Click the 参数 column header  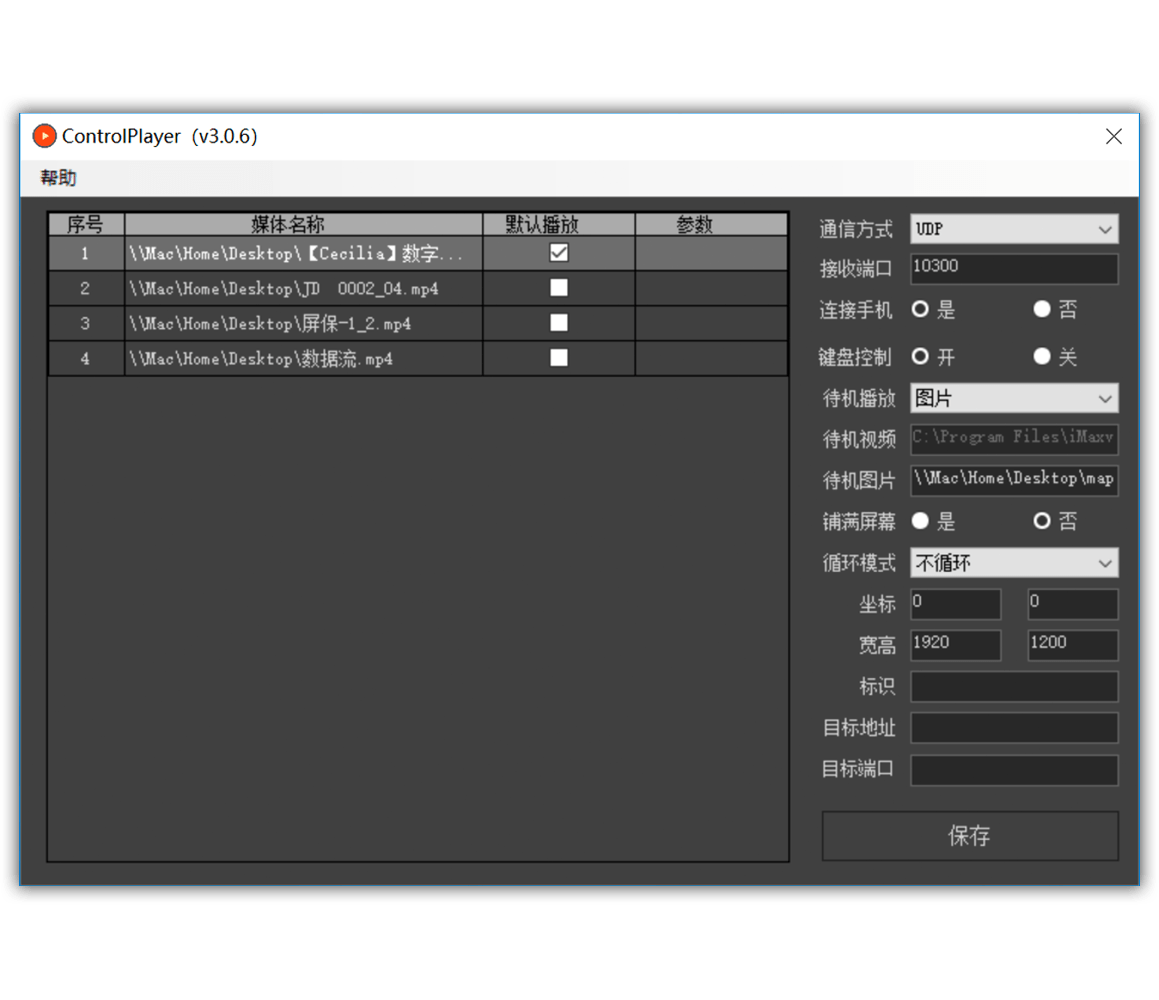click(711, 224)
